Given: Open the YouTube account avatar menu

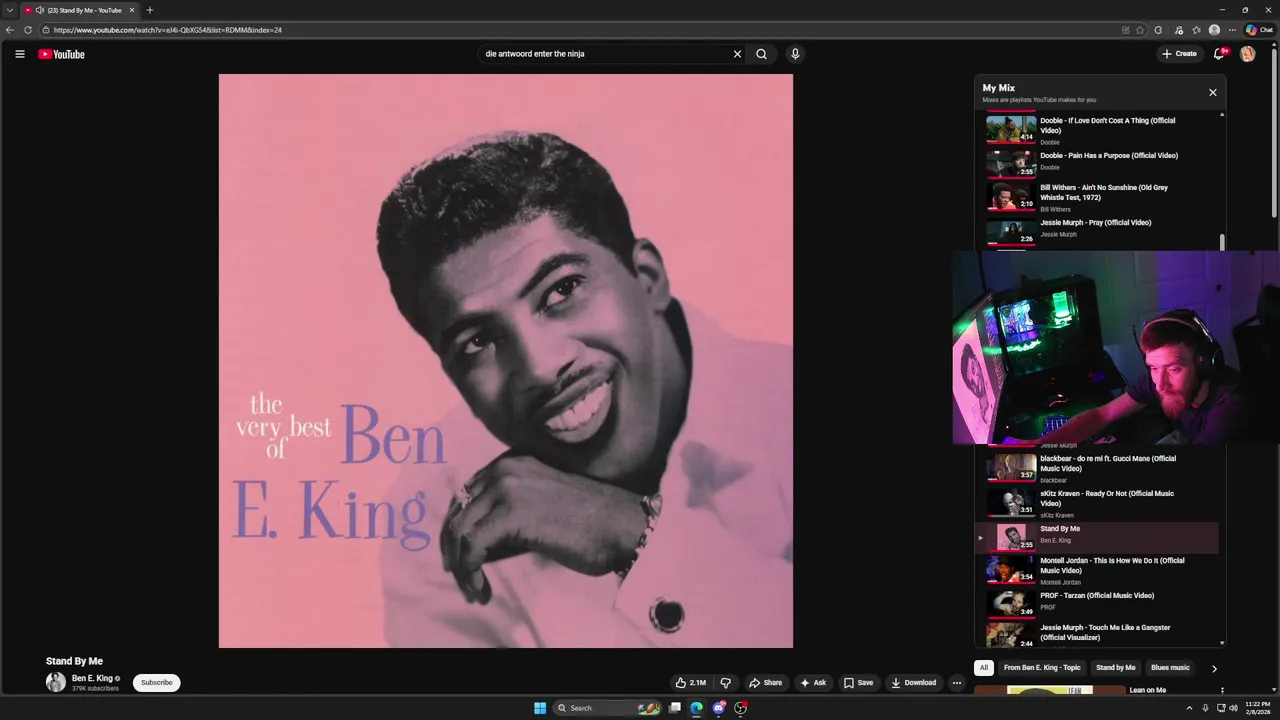Looking at the screenshot, I should coord(1247,54).
